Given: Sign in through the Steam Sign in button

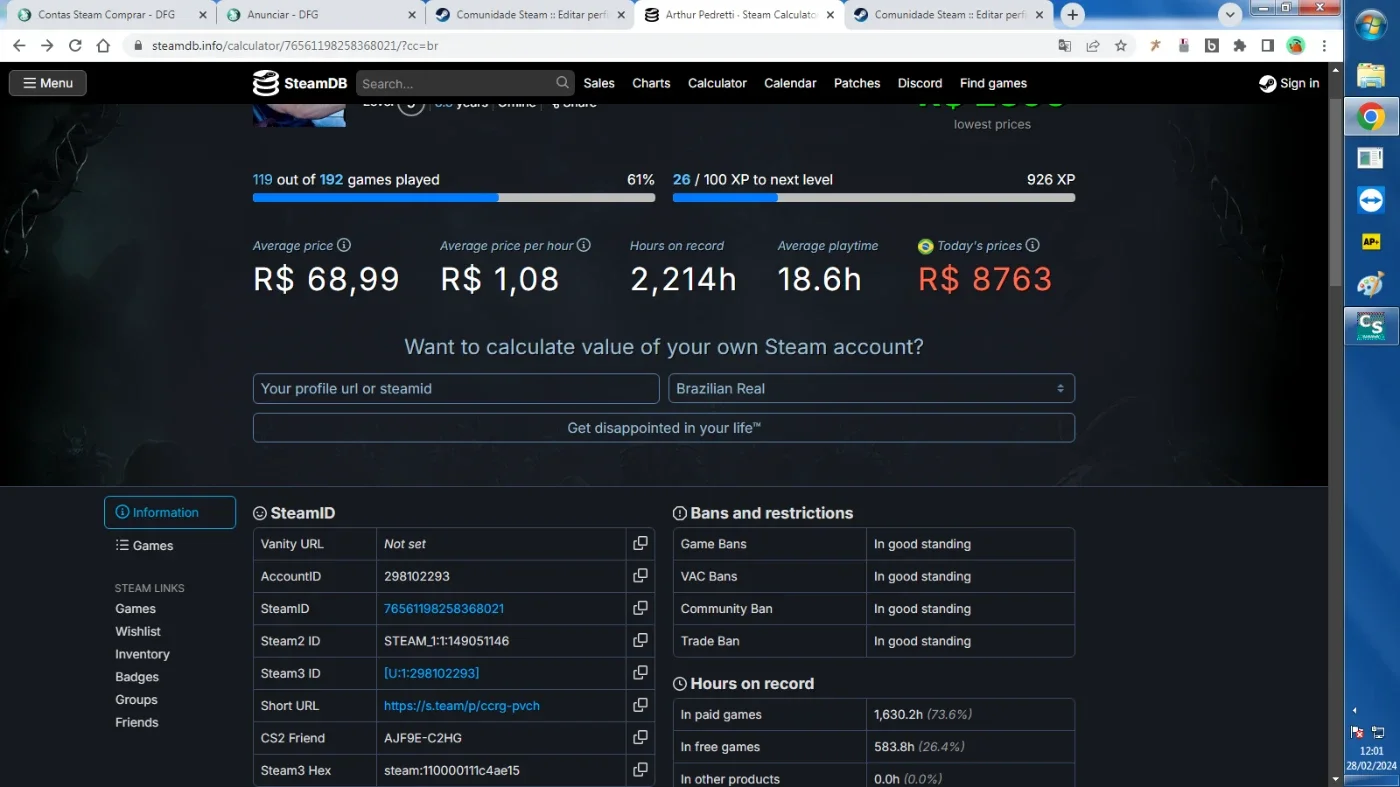Looking at the screenshot, I should [1289, 83].
